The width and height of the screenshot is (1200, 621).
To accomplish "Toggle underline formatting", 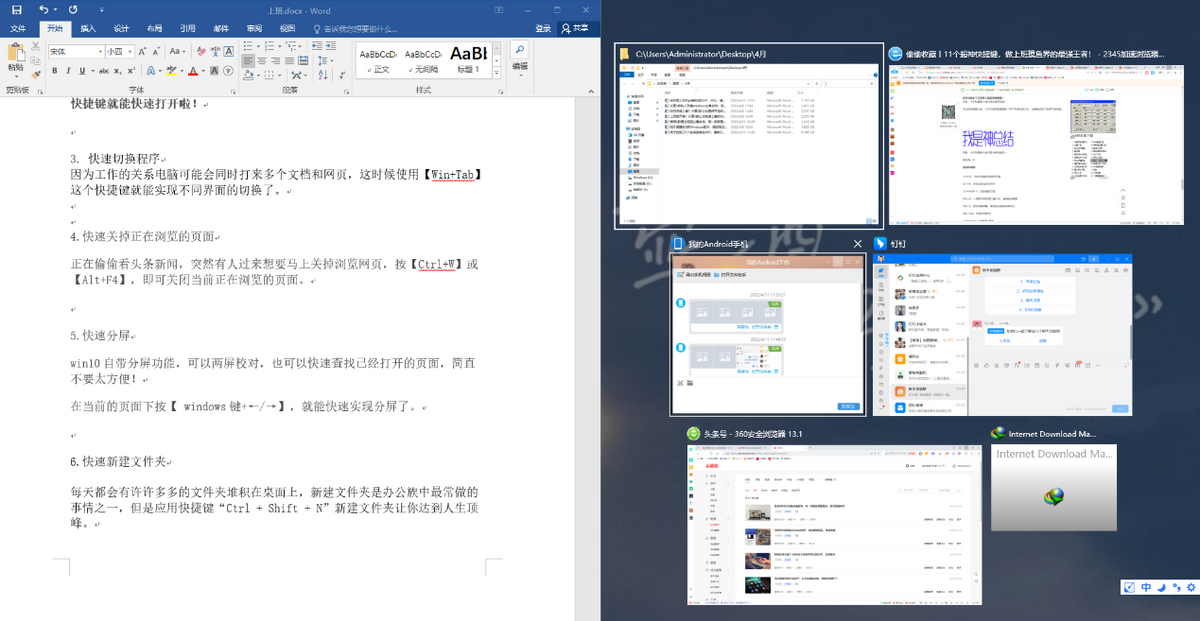I will click(81, 71).
